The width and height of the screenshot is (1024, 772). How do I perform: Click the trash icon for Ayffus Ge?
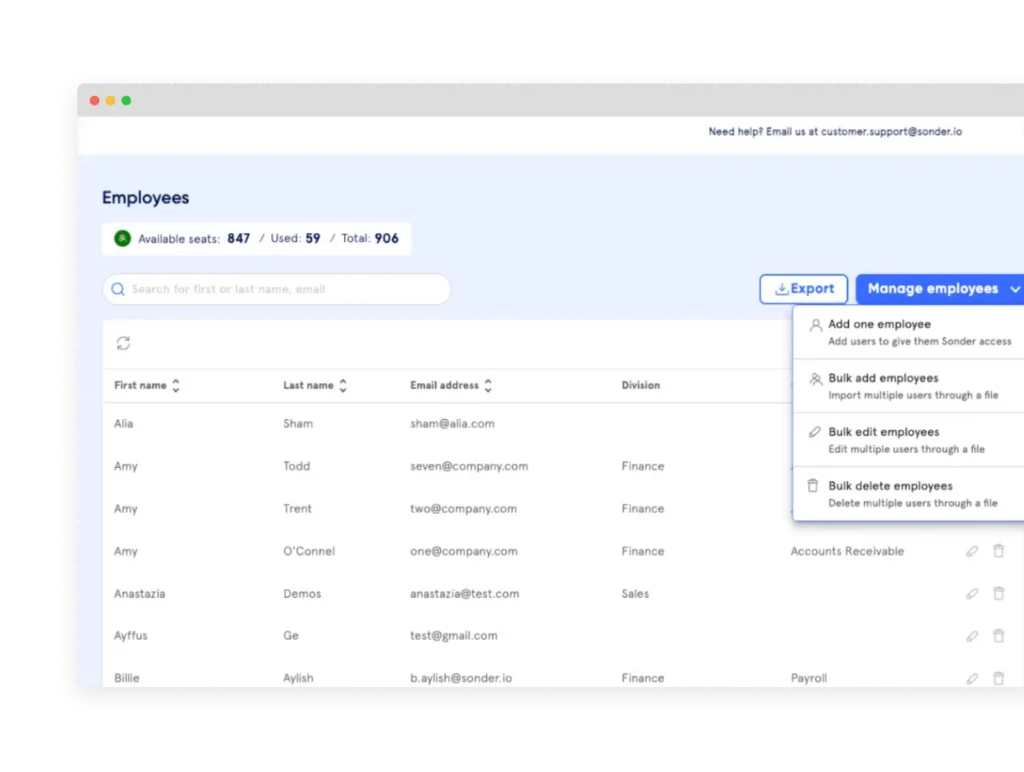pyautogui.click(x=998, y=636)
